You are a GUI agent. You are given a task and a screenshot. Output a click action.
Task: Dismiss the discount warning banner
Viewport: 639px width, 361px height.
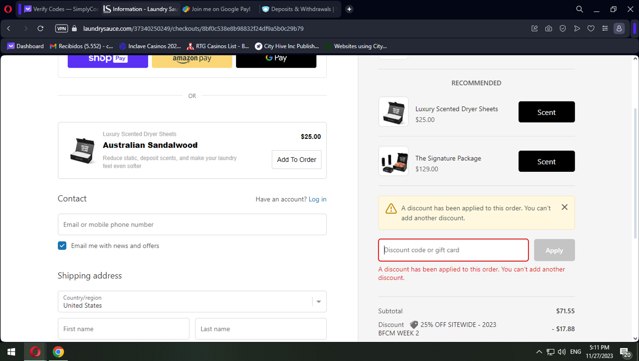pyautogui.click(x=564, y=207)
